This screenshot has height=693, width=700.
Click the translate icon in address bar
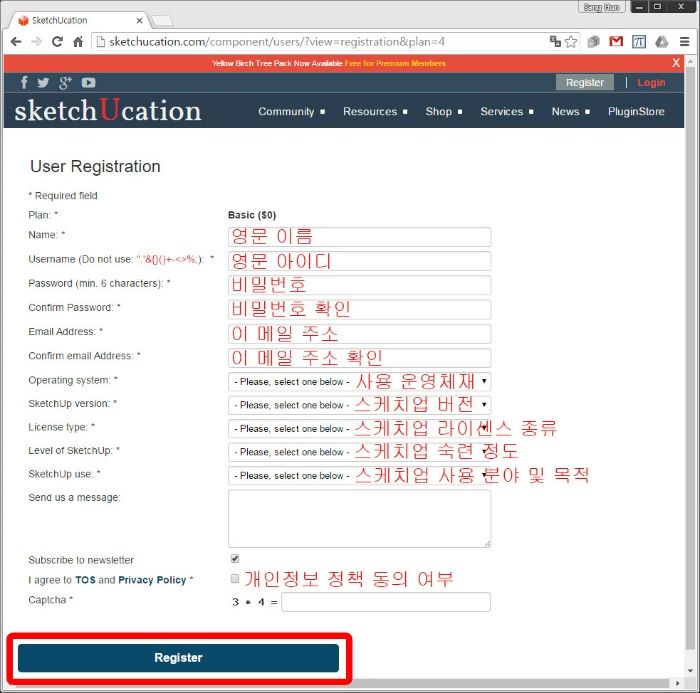555,42
